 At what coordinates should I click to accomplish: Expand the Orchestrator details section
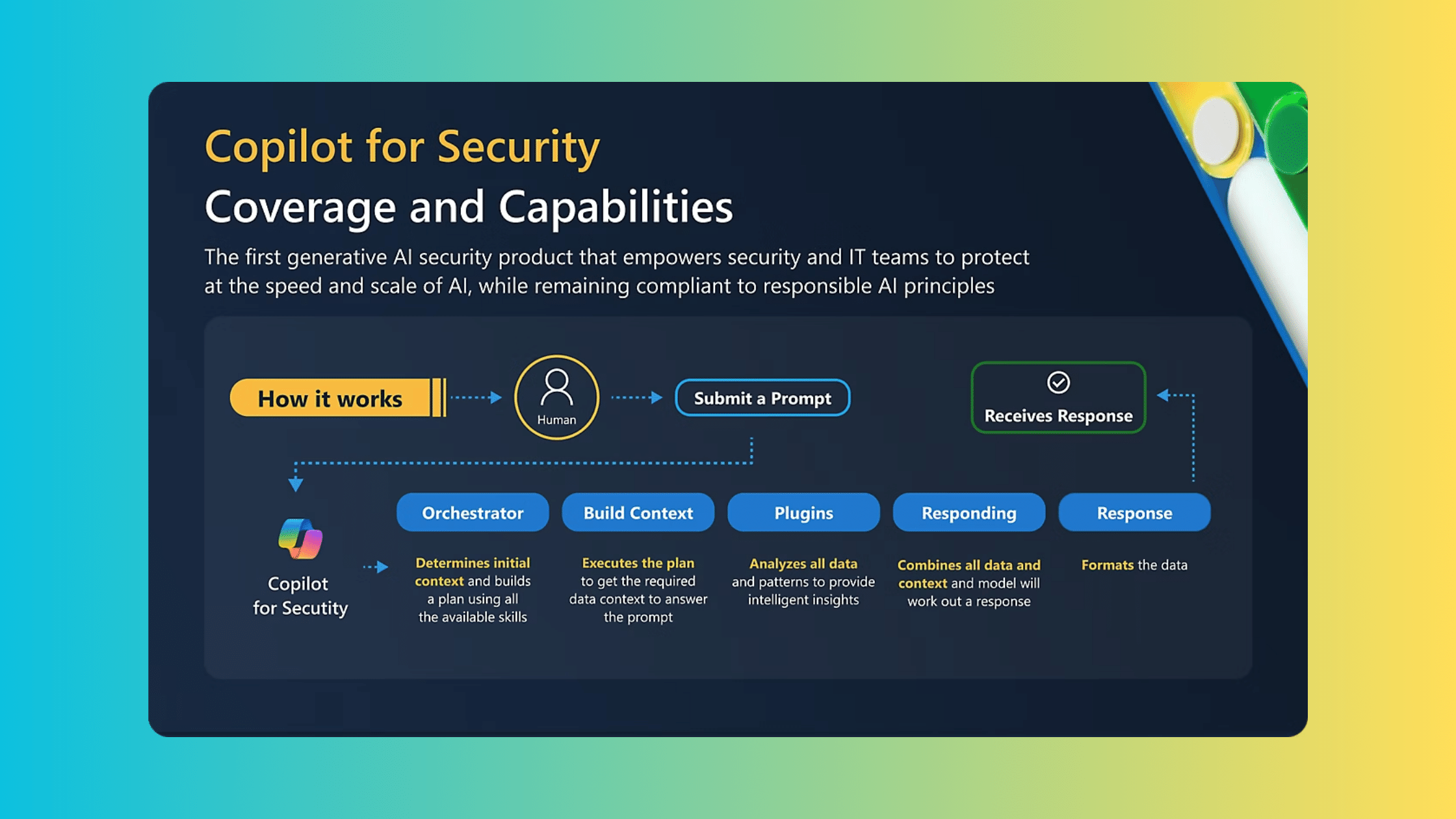(x=471, y=512)
